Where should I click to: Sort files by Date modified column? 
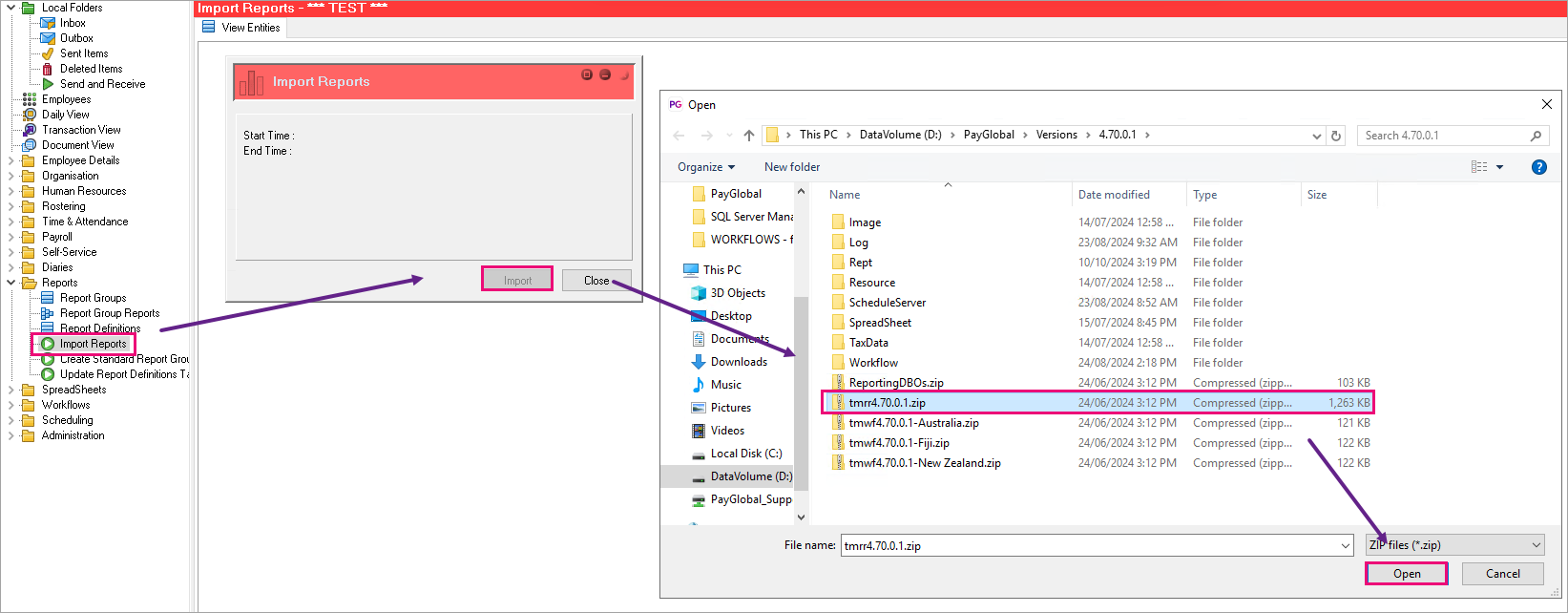tap(1114, 195)
